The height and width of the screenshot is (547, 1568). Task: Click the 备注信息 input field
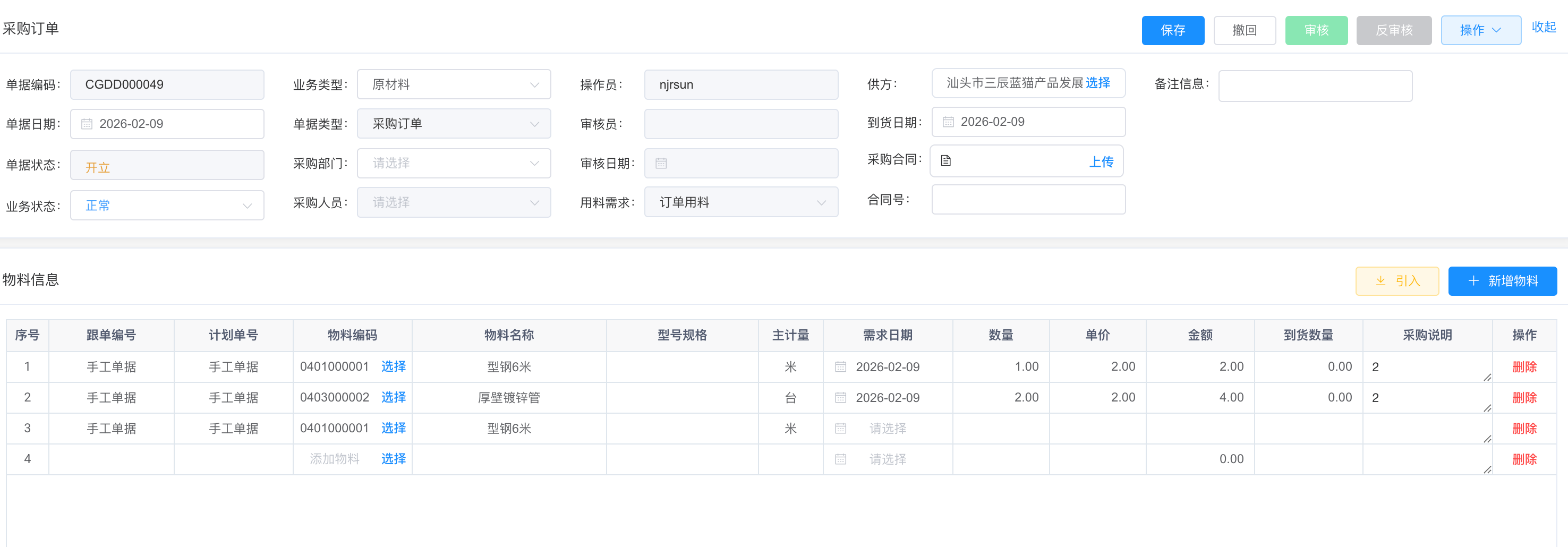click(x=1315, y=86)
